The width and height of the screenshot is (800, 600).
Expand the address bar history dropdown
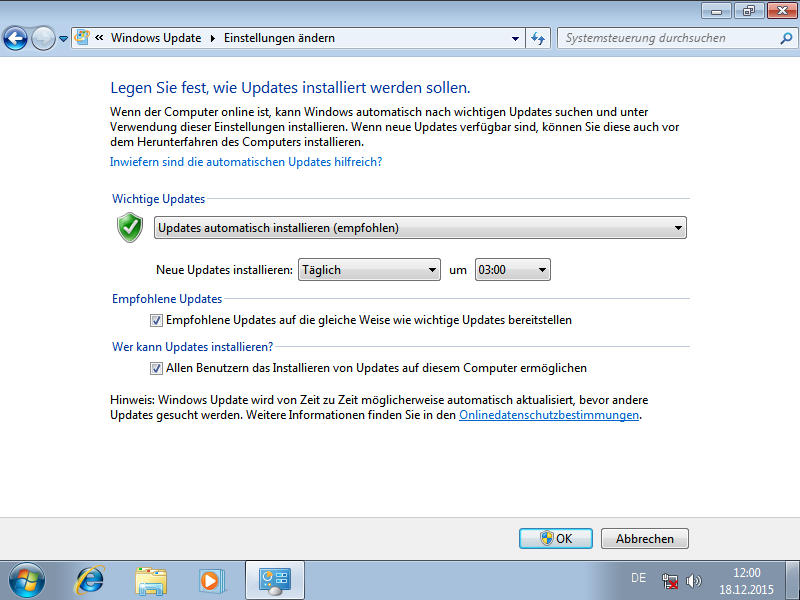click(x=515, y=38)
